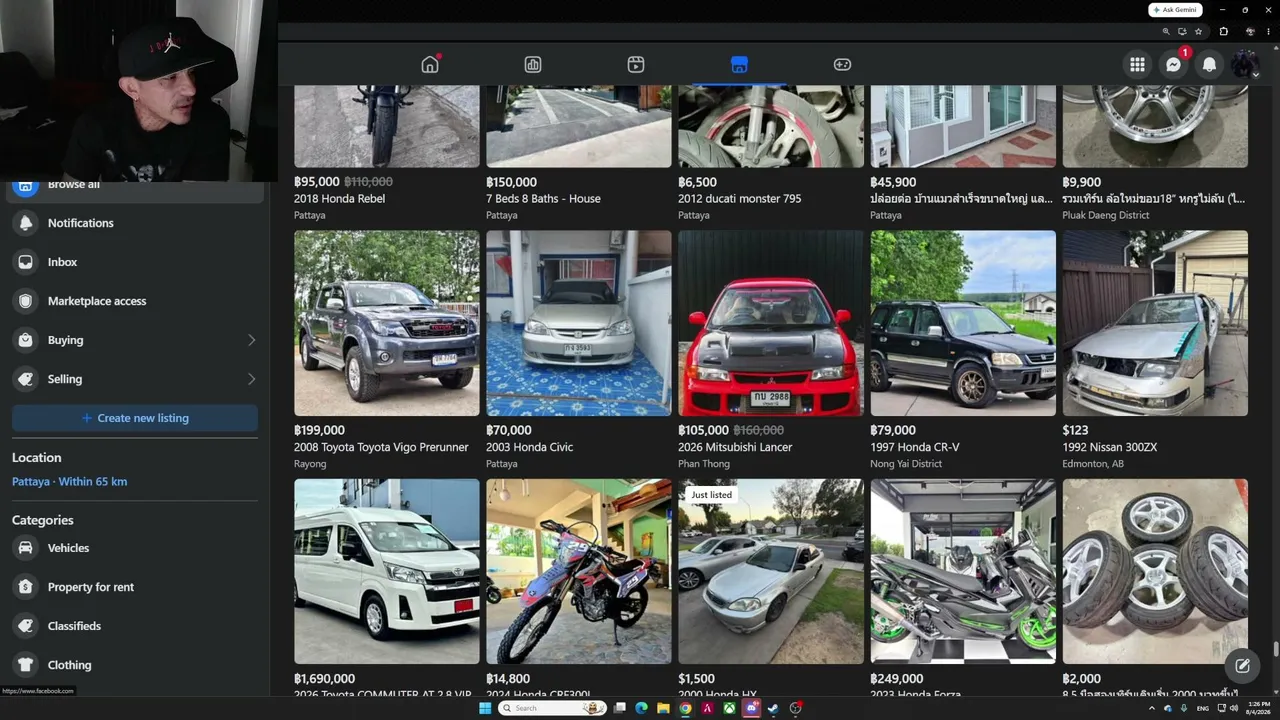Launch Microsoft Edge from the taskbar
The image size is (1280, 720).
(x=641, y=708)
